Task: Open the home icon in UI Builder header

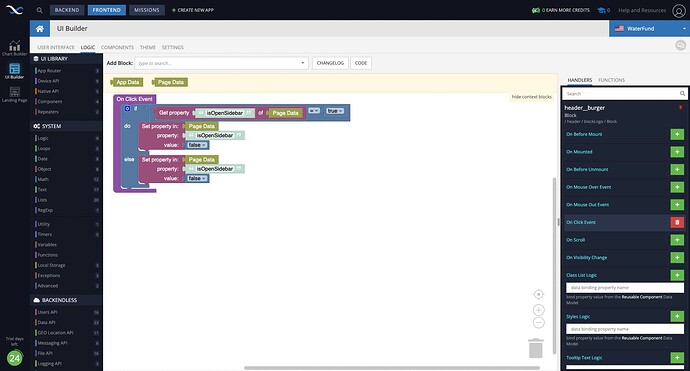Action: (x=40, y=29)
